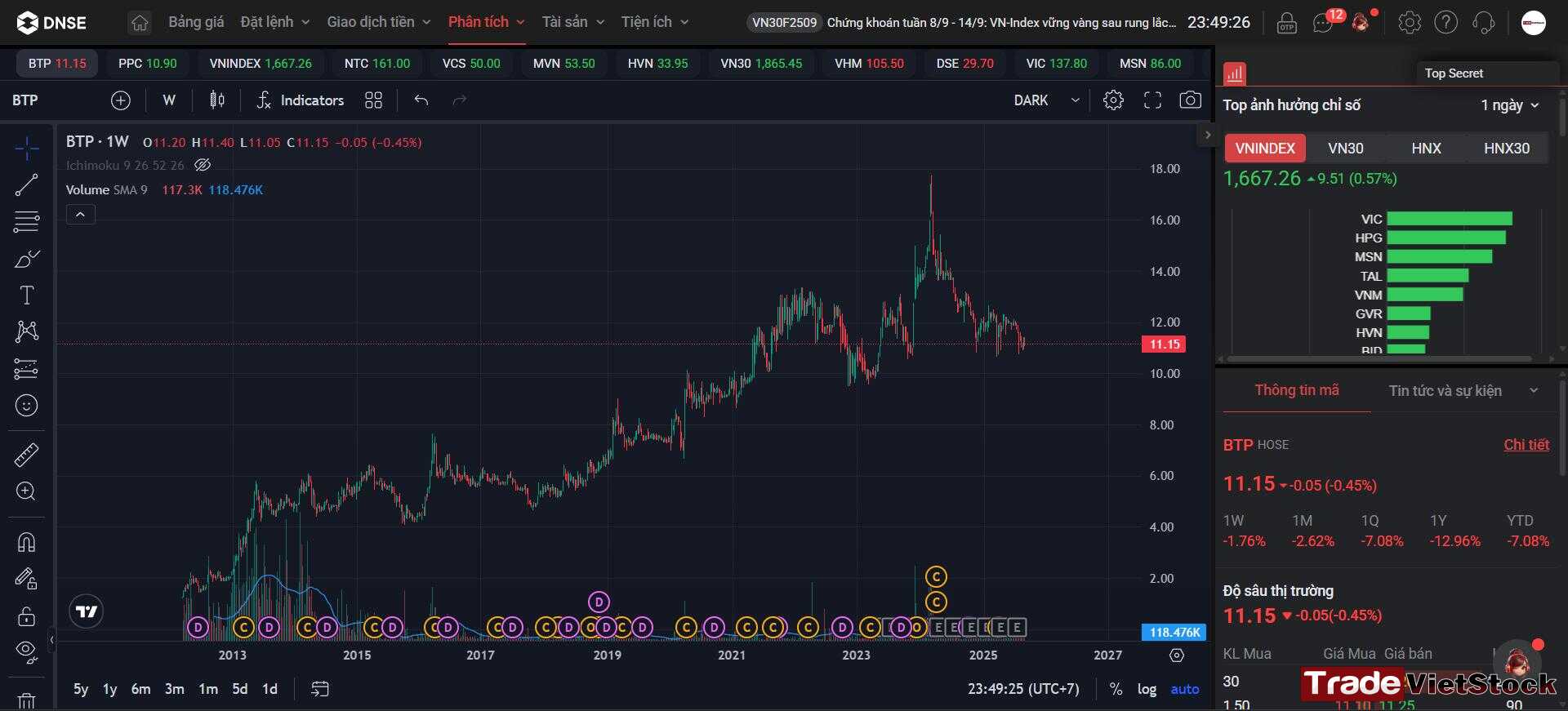Open the Smart OTP lock icon
The width and height of the screenshot is (1568, 711).
click(1287, 23)
